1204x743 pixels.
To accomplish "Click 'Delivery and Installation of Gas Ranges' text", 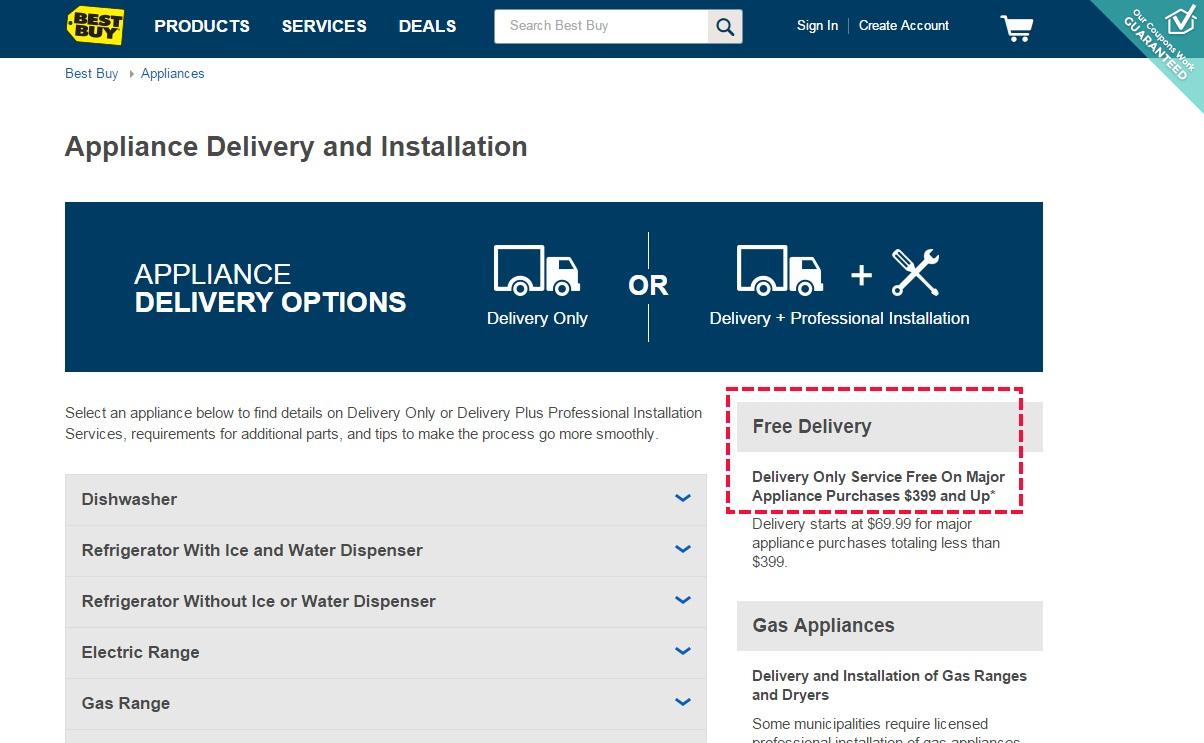I will 889,676.
